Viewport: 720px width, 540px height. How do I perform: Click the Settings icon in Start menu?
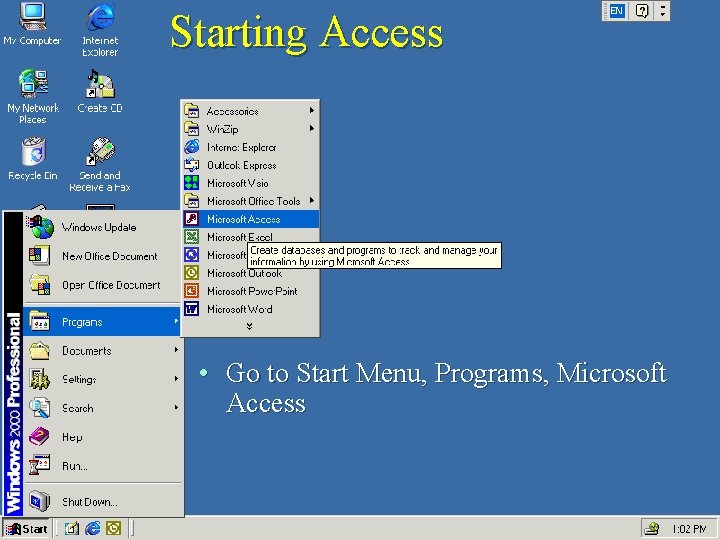click(39, 379)
